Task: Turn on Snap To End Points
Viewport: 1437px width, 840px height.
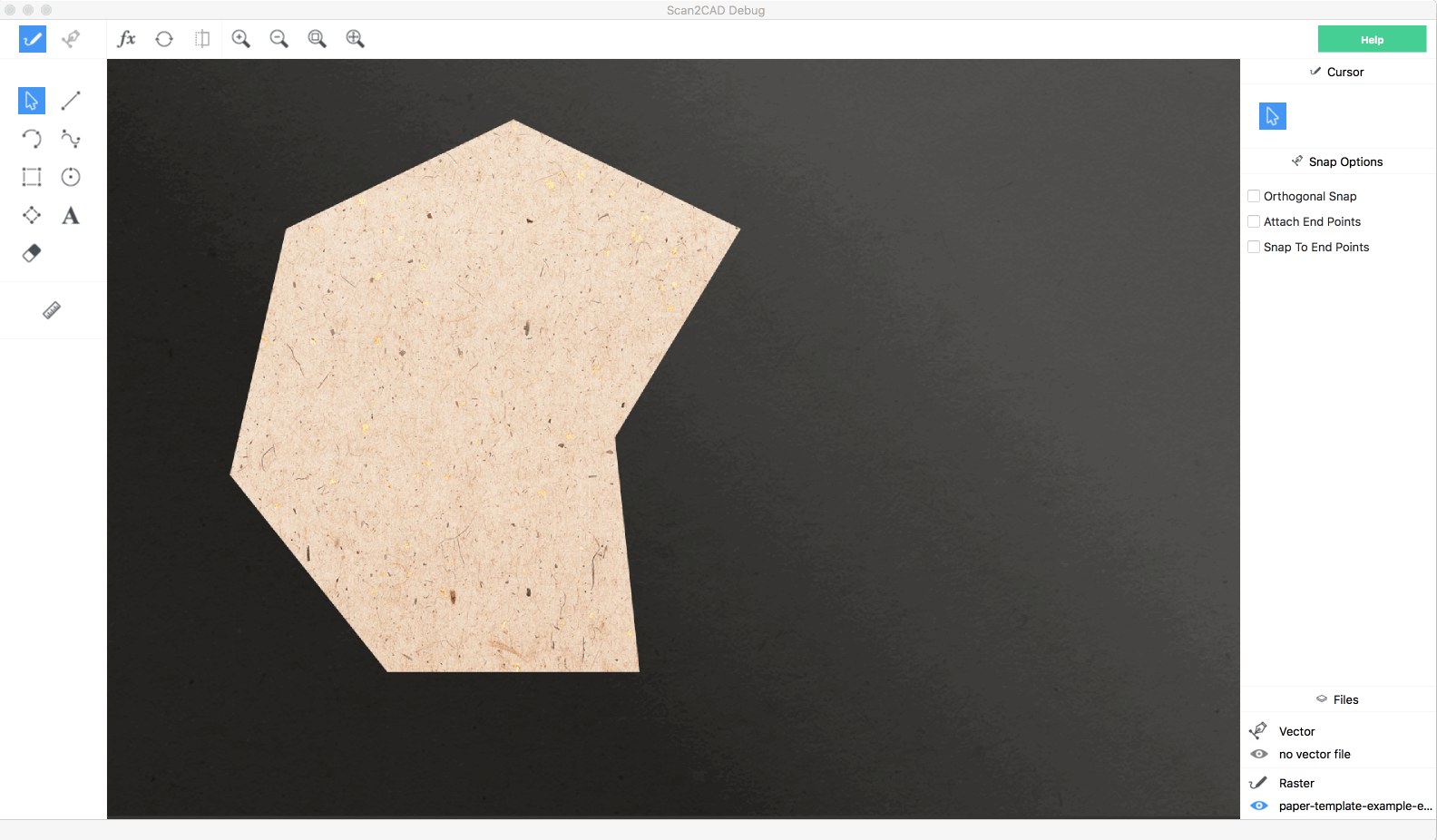Action: [1254, 247]
